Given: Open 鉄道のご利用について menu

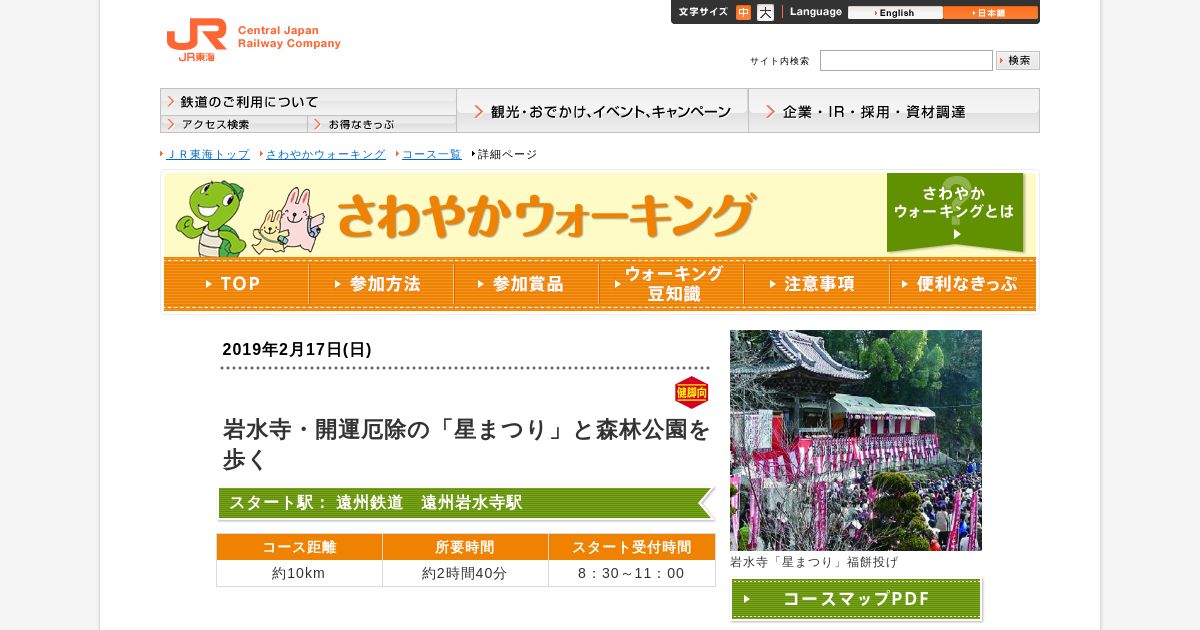Looking at the screenshot, I should [308, 102].
